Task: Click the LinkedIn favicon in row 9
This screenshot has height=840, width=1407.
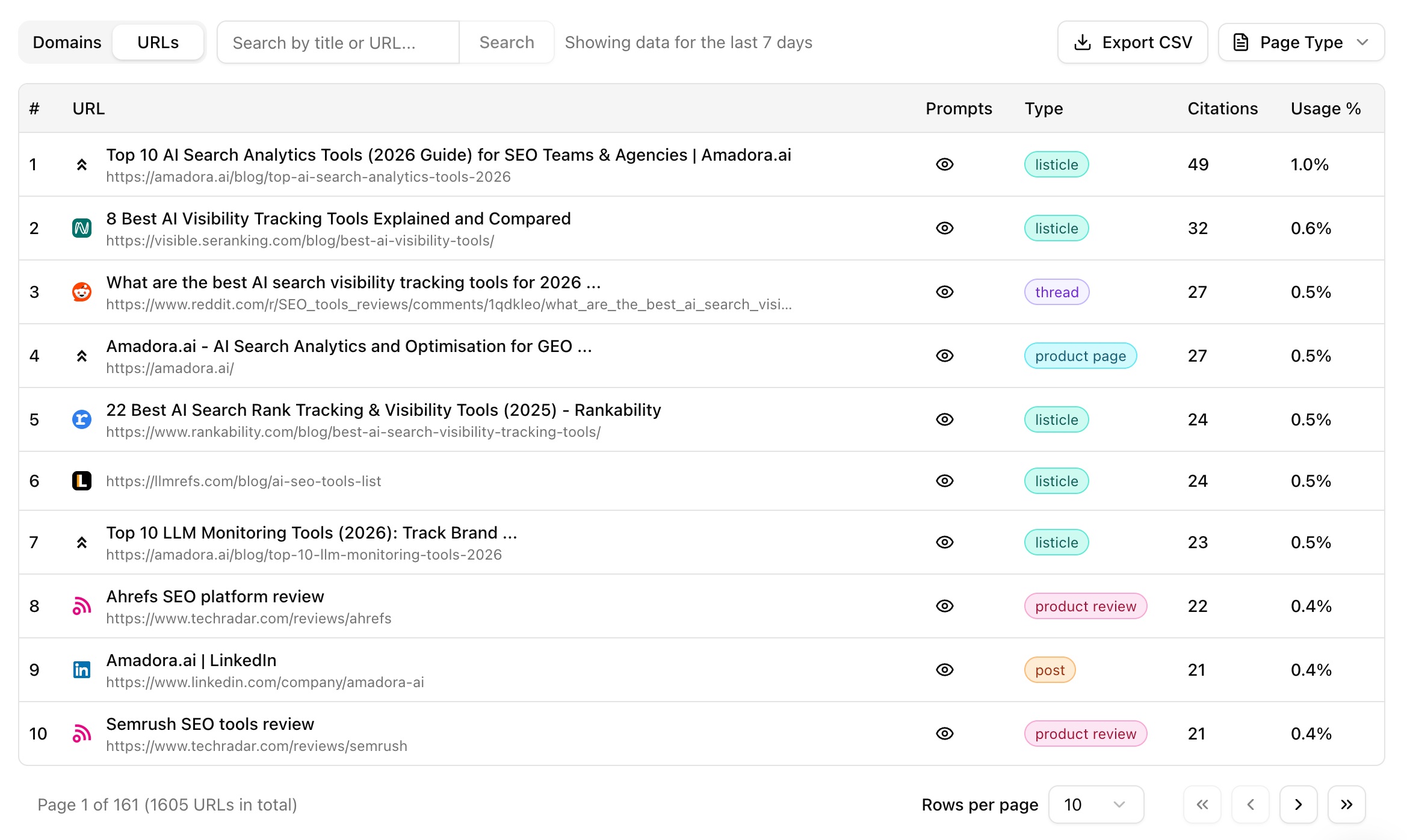Action: pos(82,670)
